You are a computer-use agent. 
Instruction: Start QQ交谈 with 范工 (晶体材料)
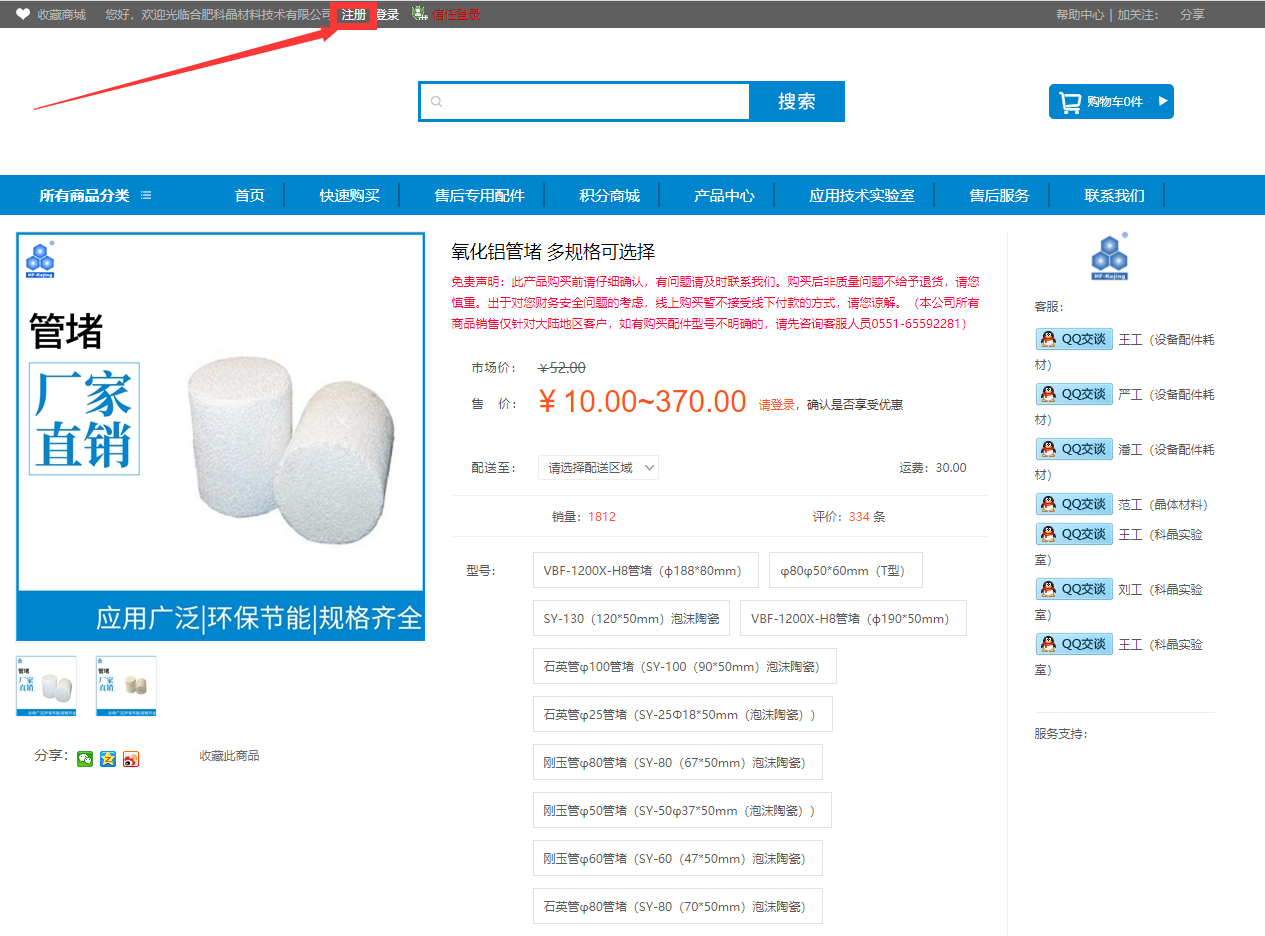pyautogui.click(x=1074, y=504)
